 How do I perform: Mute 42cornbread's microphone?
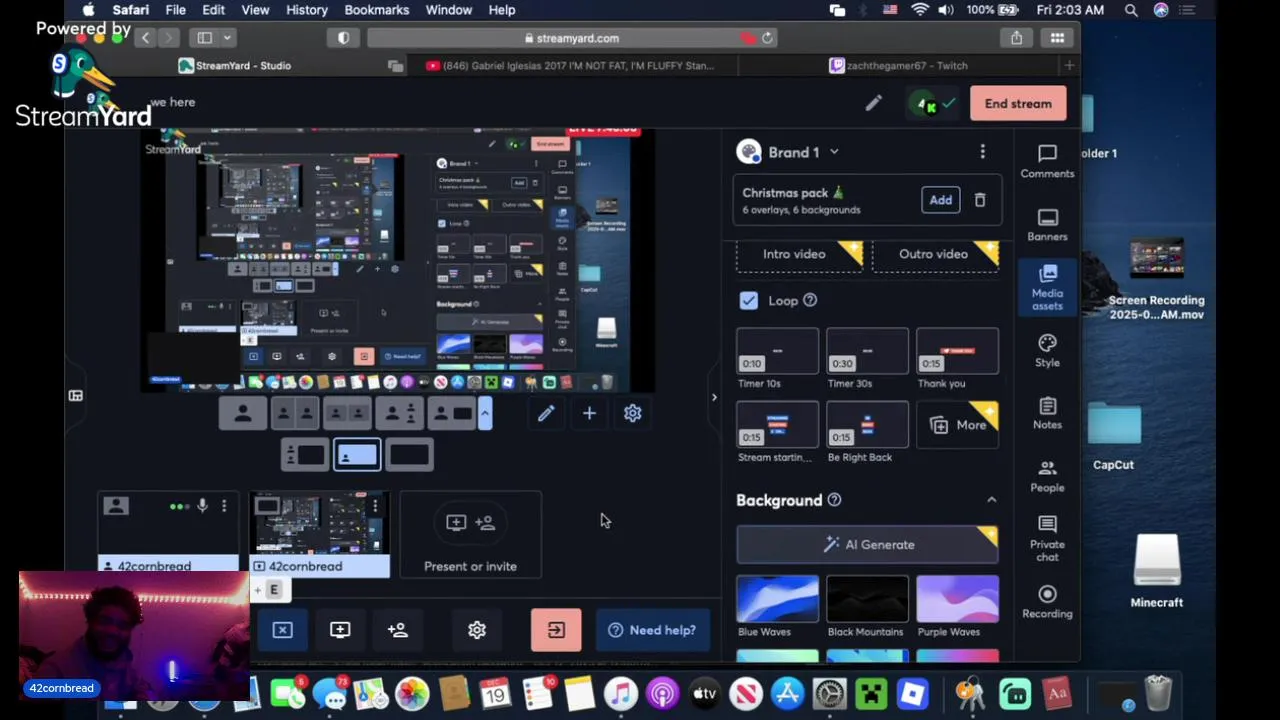202,506
